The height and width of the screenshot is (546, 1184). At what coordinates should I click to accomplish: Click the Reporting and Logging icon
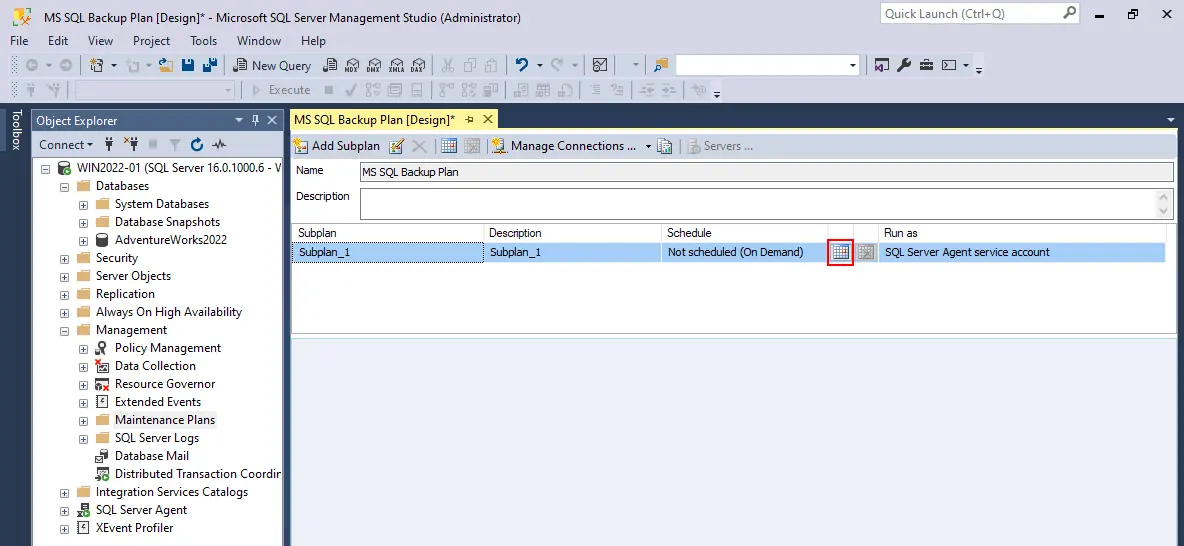(664, 146)
